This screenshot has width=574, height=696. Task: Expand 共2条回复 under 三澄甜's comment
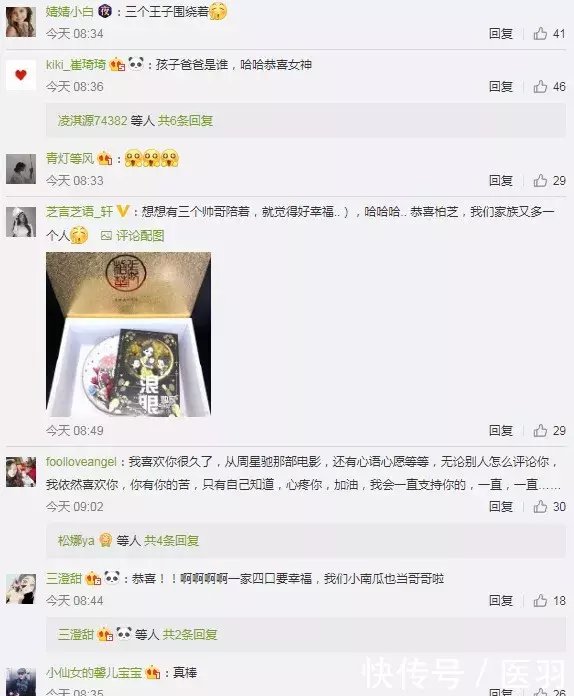tap(190, 634)
